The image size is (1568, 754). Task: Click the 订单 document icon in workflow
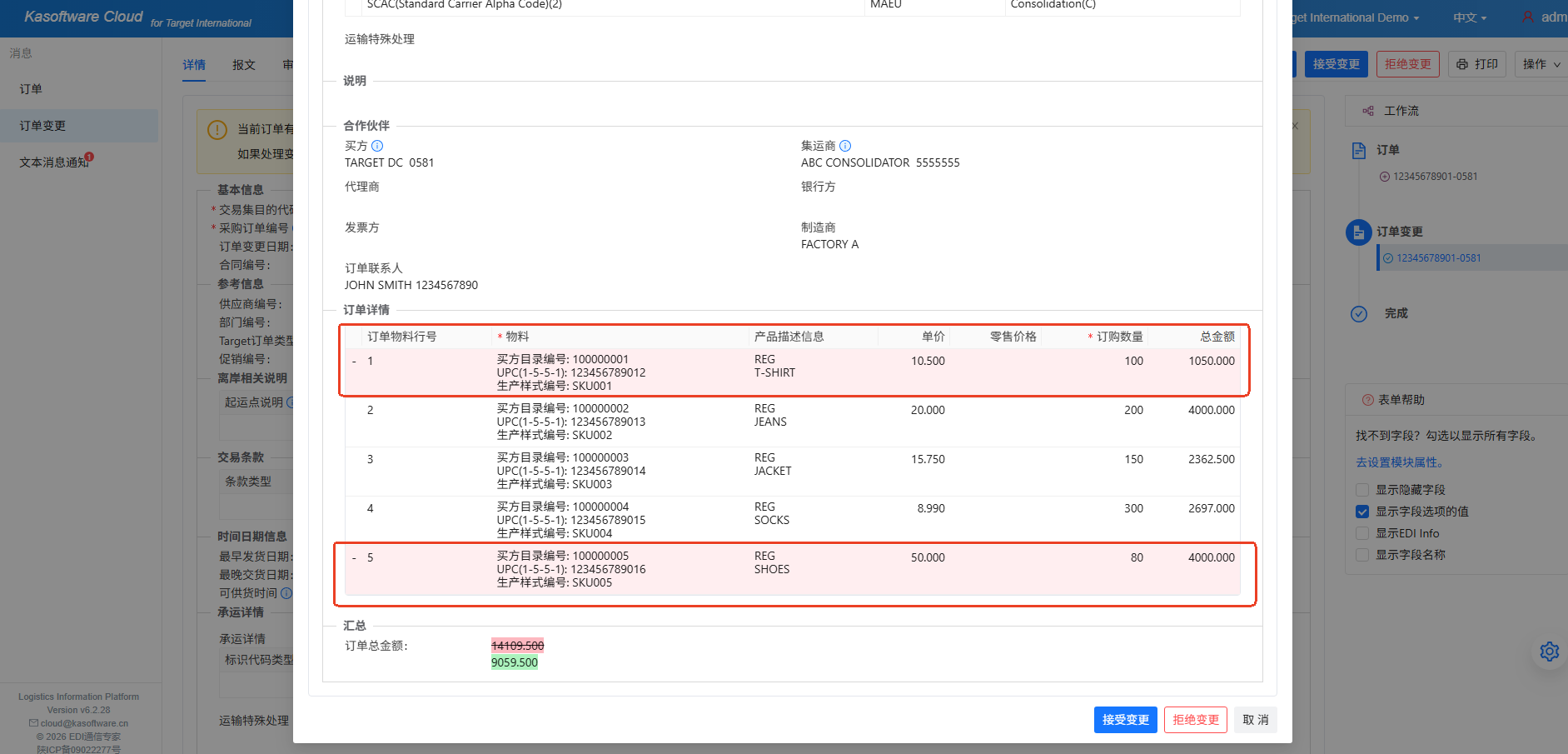(x=1359, y=150)
